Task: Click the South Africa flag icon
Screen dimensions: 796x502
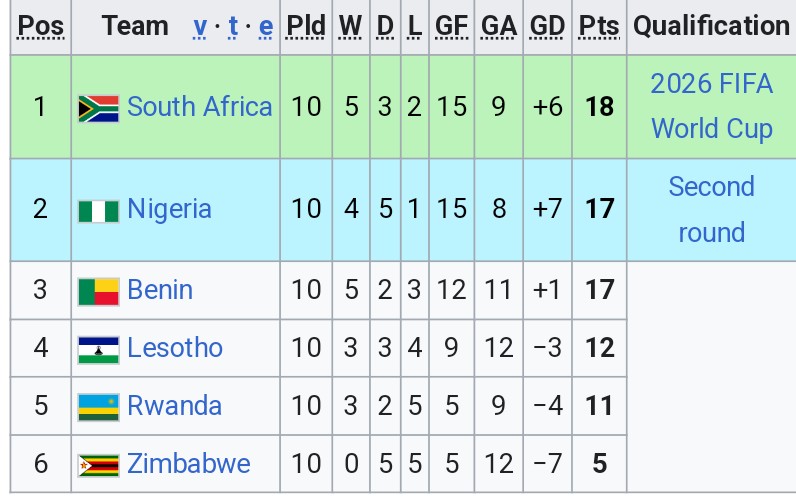Action: click(98, 108)
